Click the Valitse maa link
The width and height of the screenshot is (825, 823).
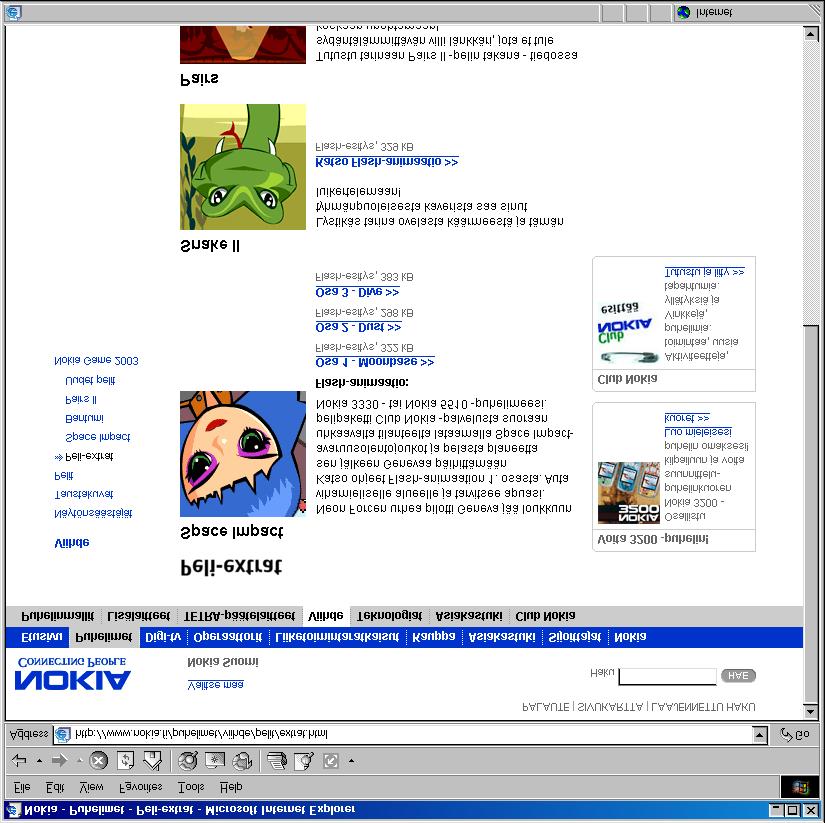pos(215,685)
